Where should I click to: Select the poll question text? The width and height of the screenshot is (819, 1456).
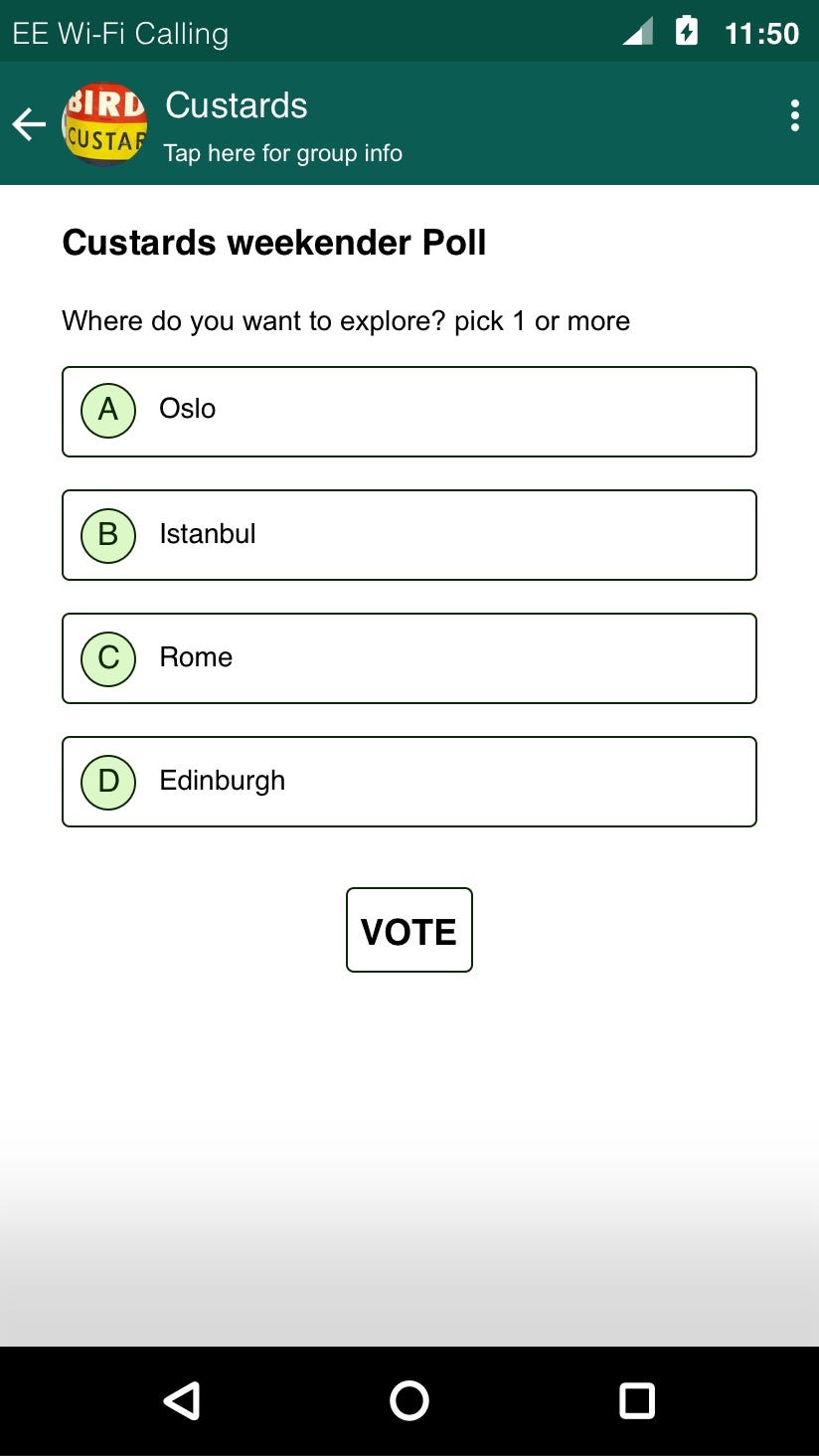[x=345, y=320]
